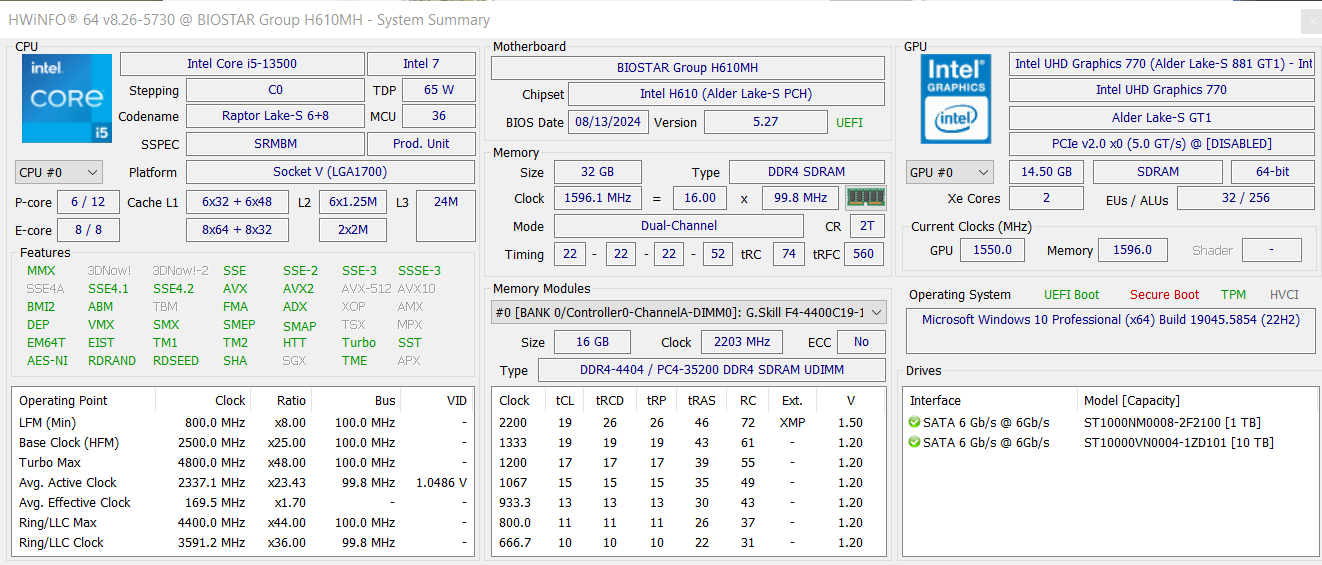Click the 1333 clock row in timing table

tap(688, 442)
